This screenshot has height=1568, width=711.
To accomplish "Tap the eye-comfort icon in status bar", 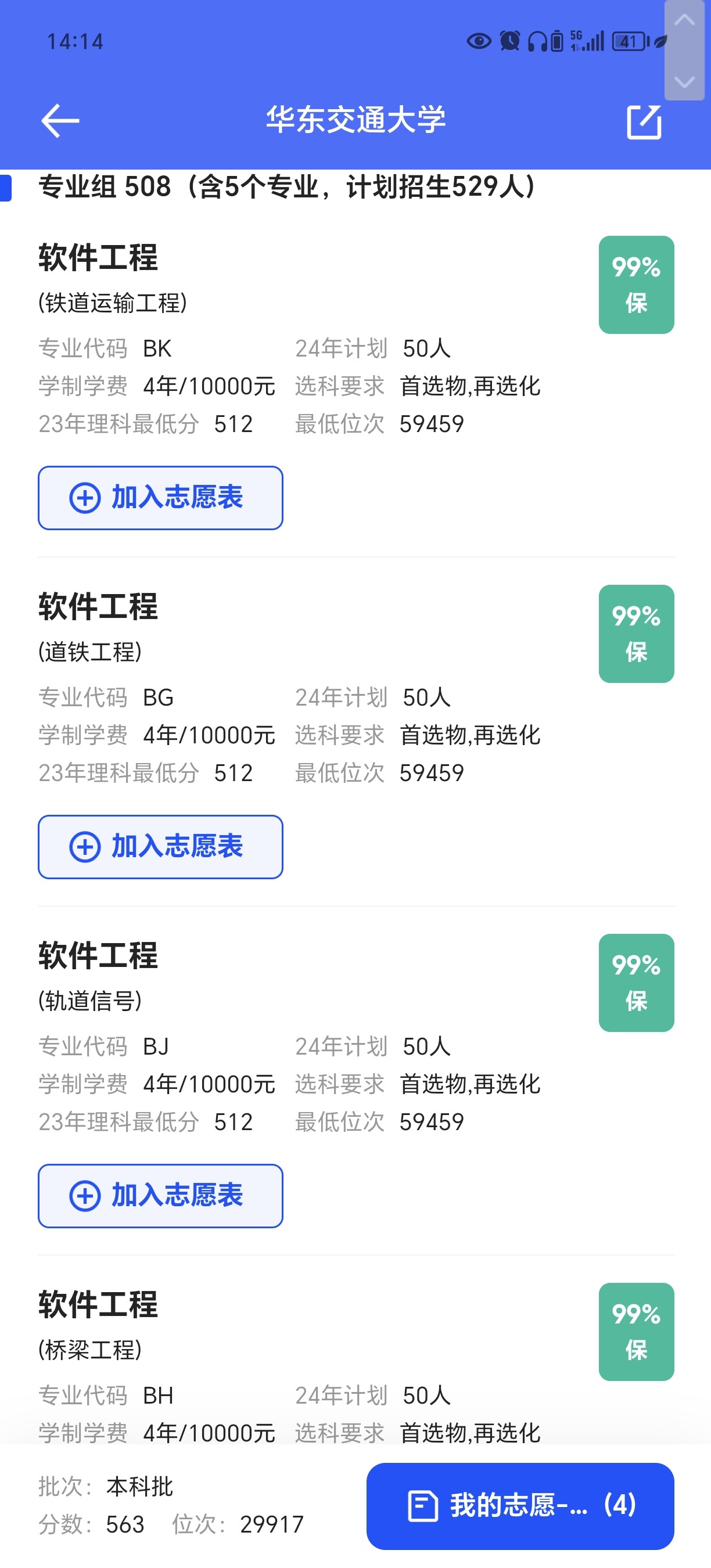I will (x=479, y=41).
